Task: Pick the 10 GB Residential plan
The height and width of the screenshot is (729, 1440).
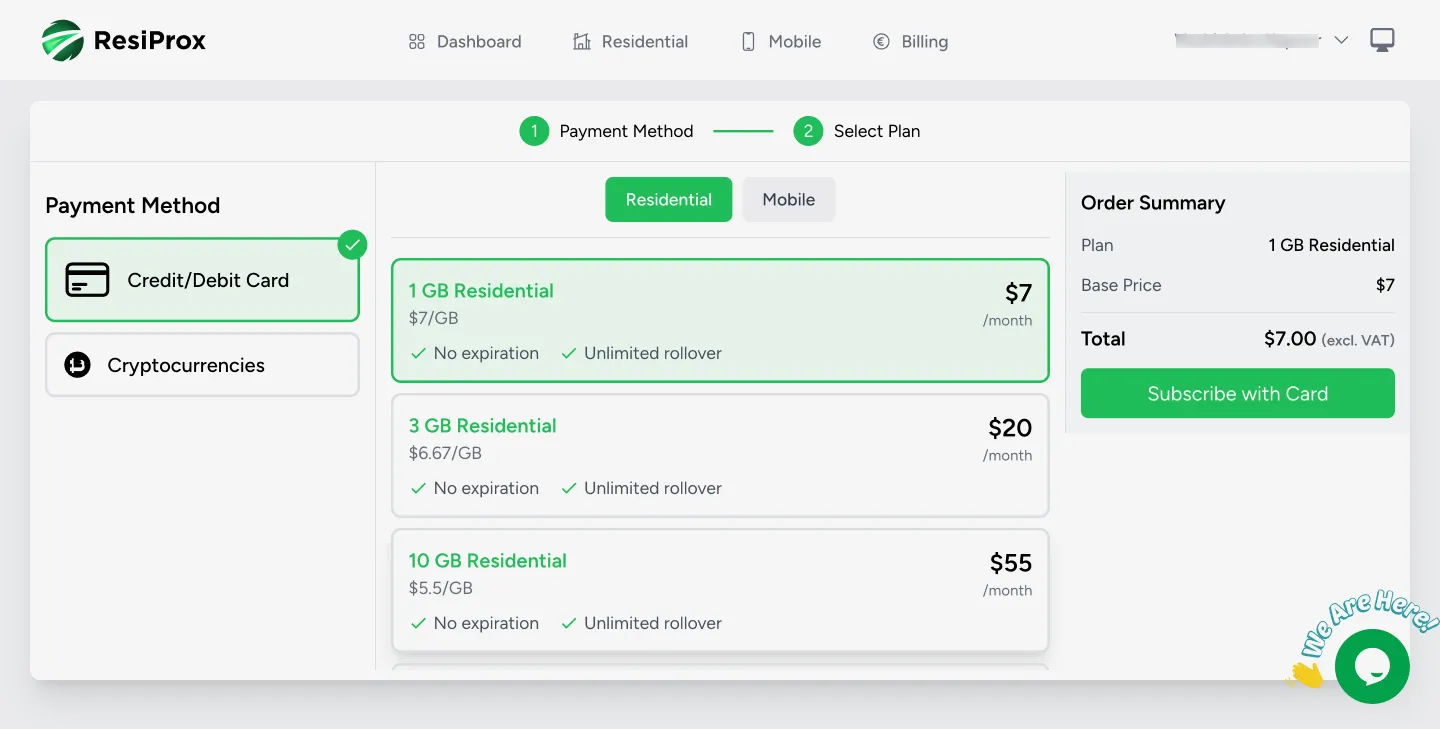Action: [720, 590]
